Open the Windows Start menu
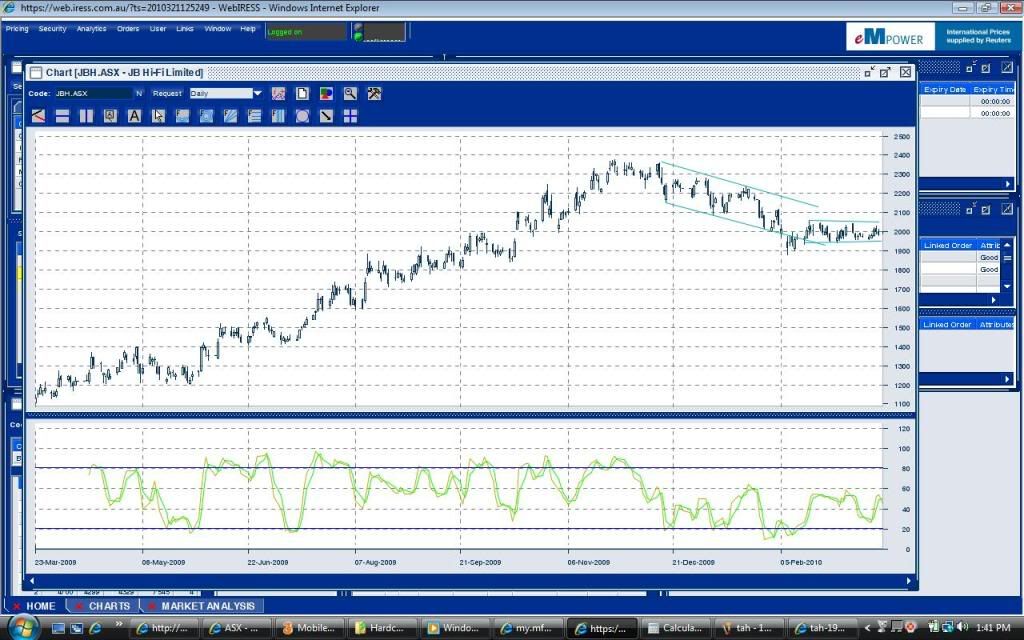Screen dimensions: 1024x640 click(22, 627)
